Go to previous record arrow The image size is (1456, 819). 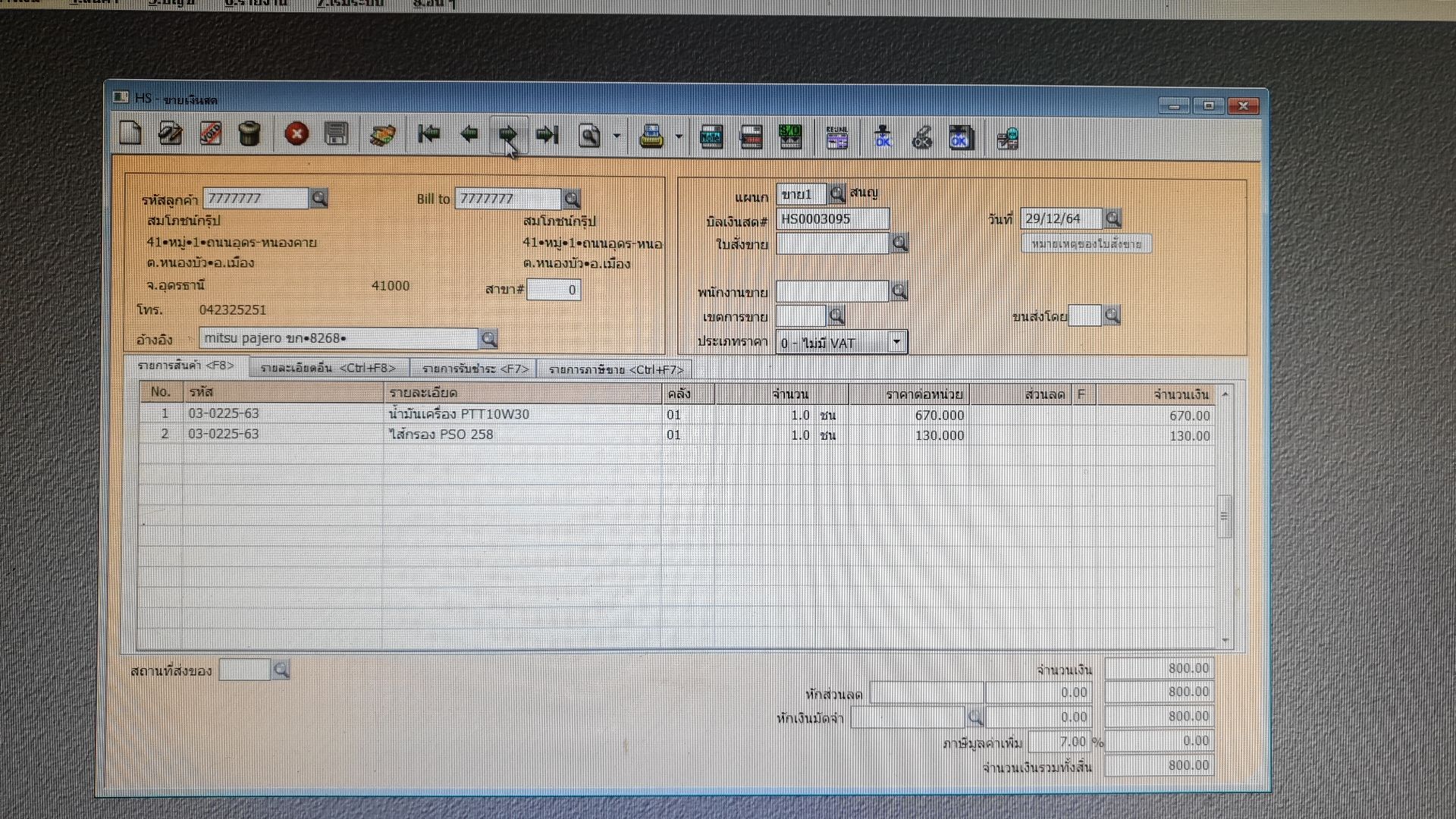click(469, 134)
